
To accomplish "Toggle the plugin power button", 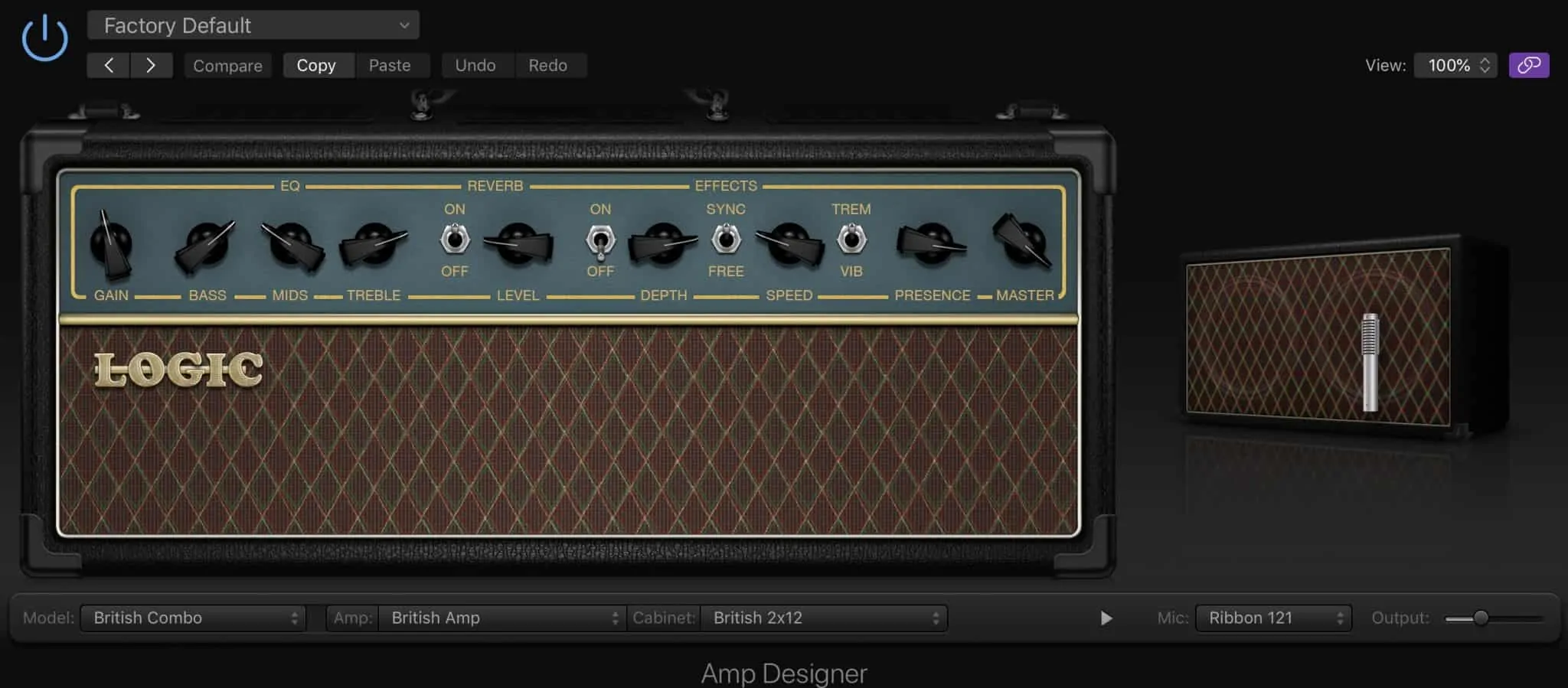I will coord(44,37).
